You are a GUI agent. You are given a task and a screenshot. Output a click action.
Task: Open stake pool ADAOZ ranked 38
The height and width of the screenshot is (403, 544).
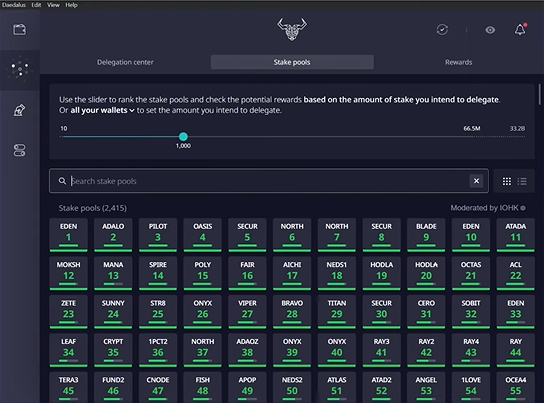247,350
